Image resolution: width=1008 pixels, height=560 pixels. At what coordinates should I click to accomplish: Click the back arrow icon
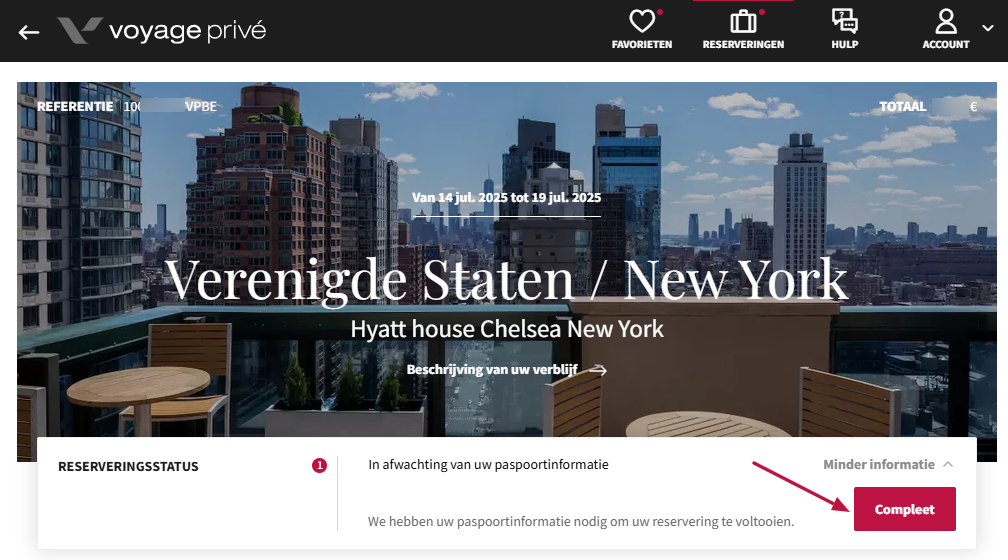click(29, 32)
